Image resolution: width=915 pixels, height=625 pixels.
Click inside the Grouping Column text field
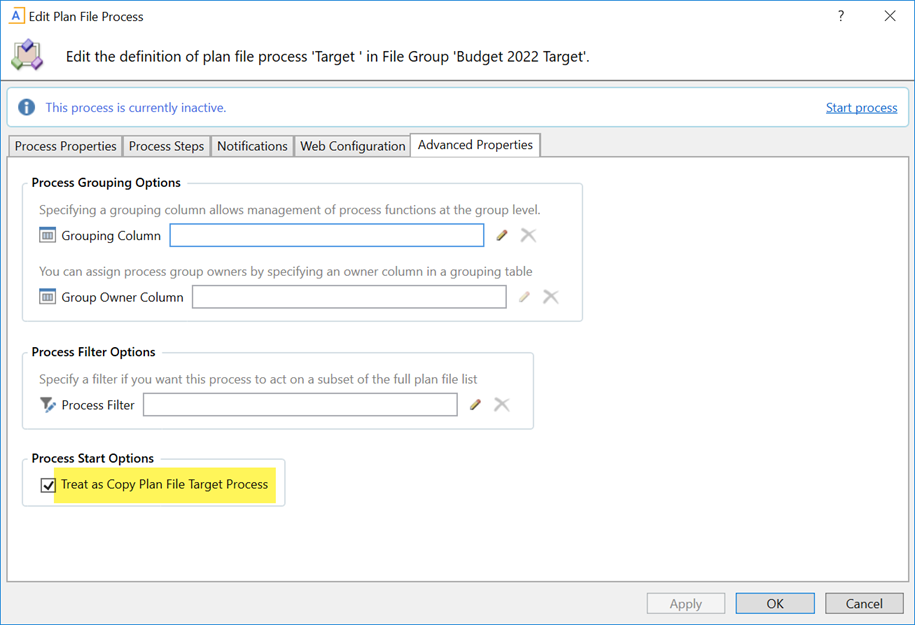tap(326, 236)
